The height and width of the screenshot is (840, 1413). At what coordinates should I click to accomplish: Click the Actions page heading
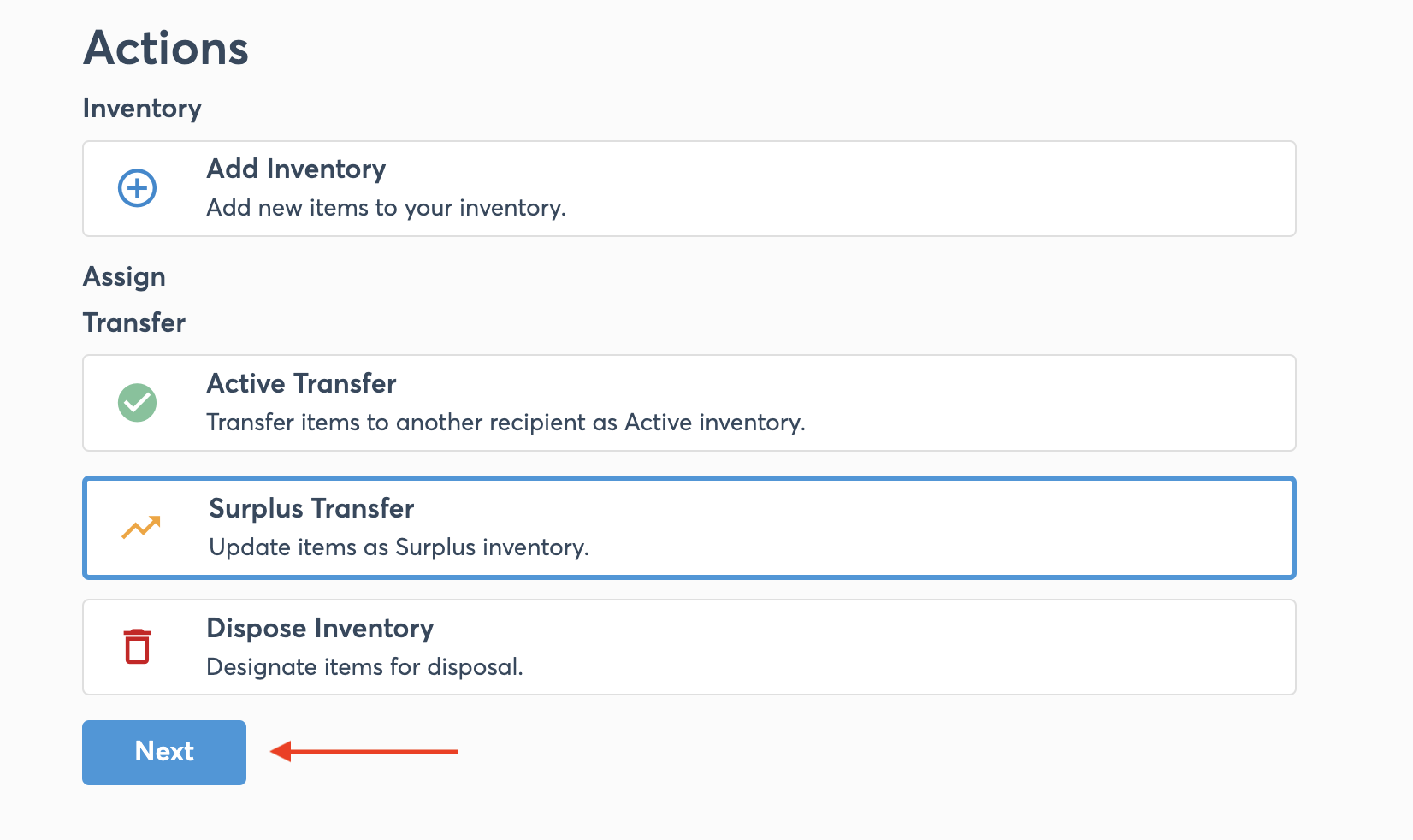click(x=166, y=49)
